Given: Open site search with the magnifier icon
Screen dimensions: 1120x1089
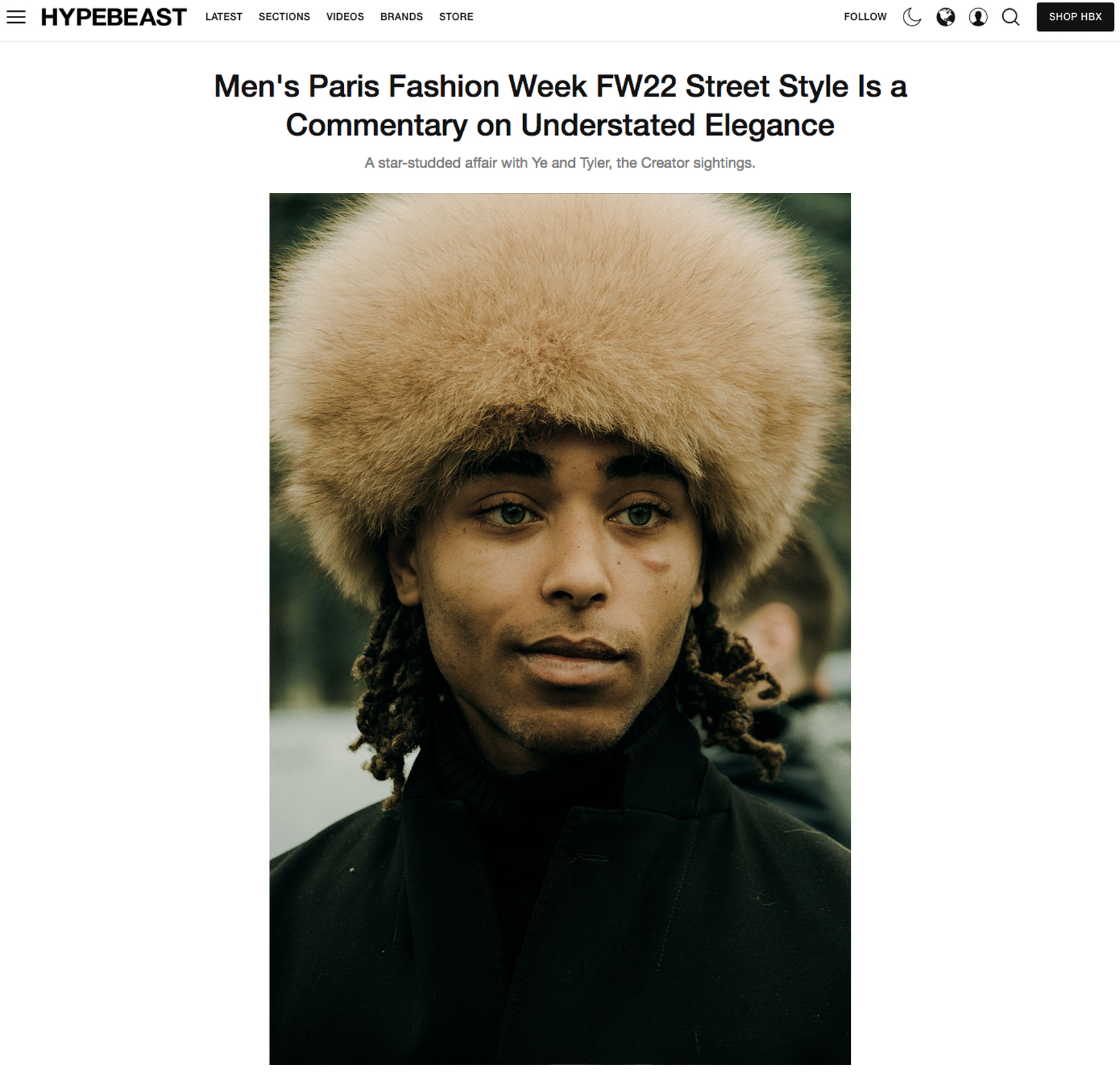Looking at the screenshot, I should (1011, 17).
